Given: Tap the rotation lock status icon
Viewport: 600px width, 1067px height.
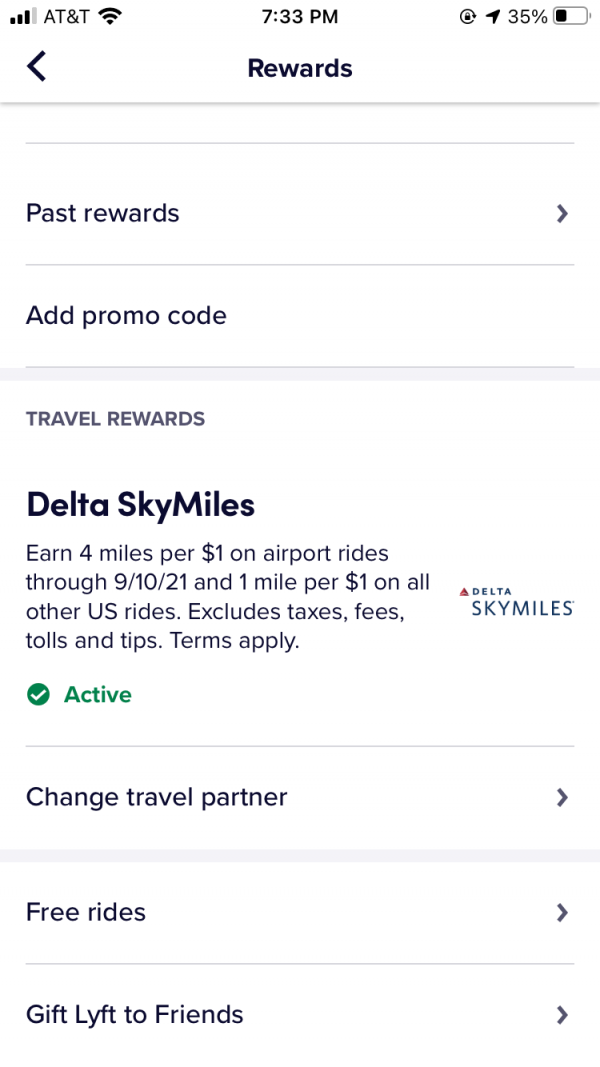Looking at the screenshot, I should point(467,17).
